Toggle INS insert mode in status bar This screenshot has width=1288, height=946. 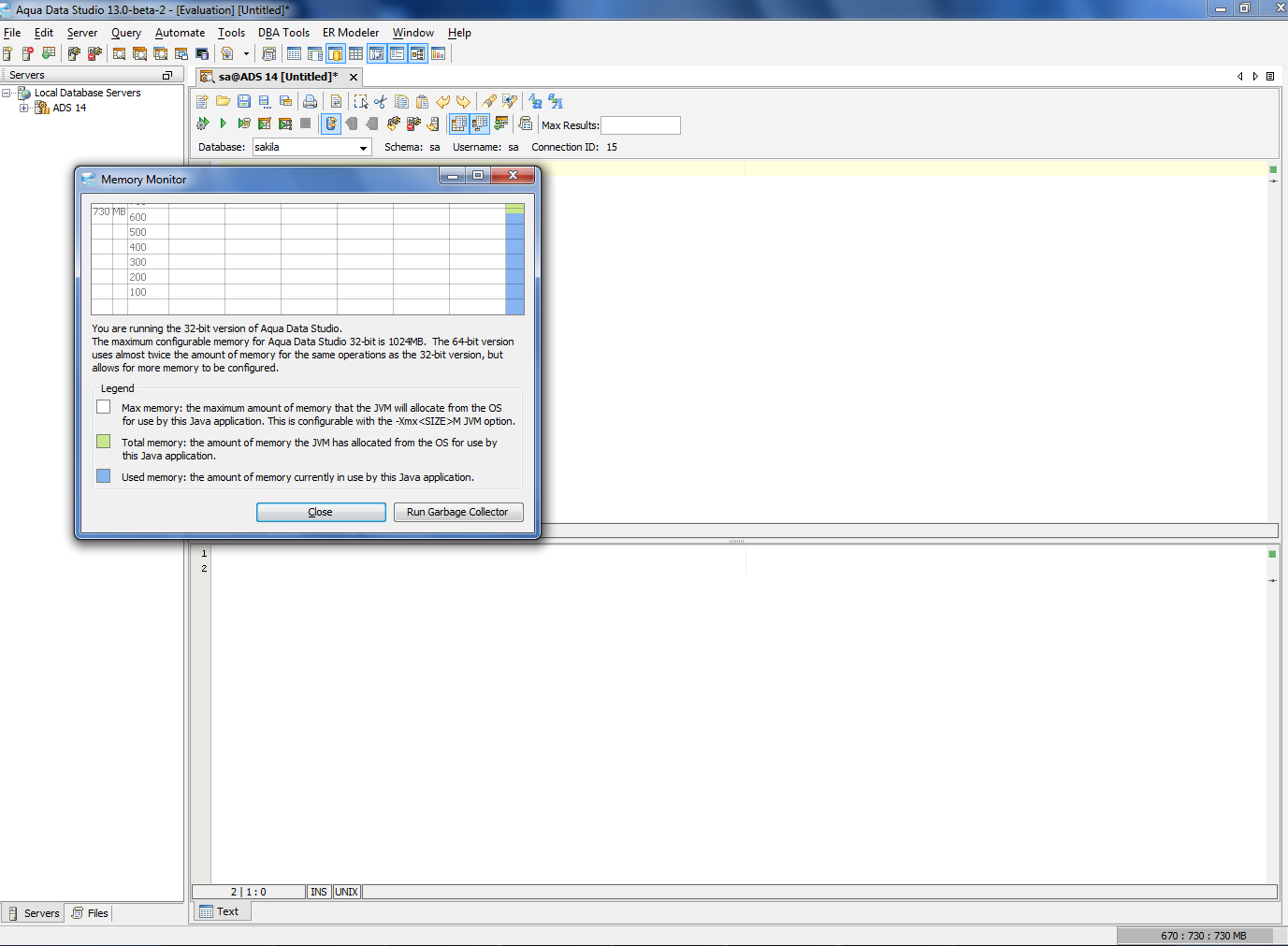(x=319, y=892)
